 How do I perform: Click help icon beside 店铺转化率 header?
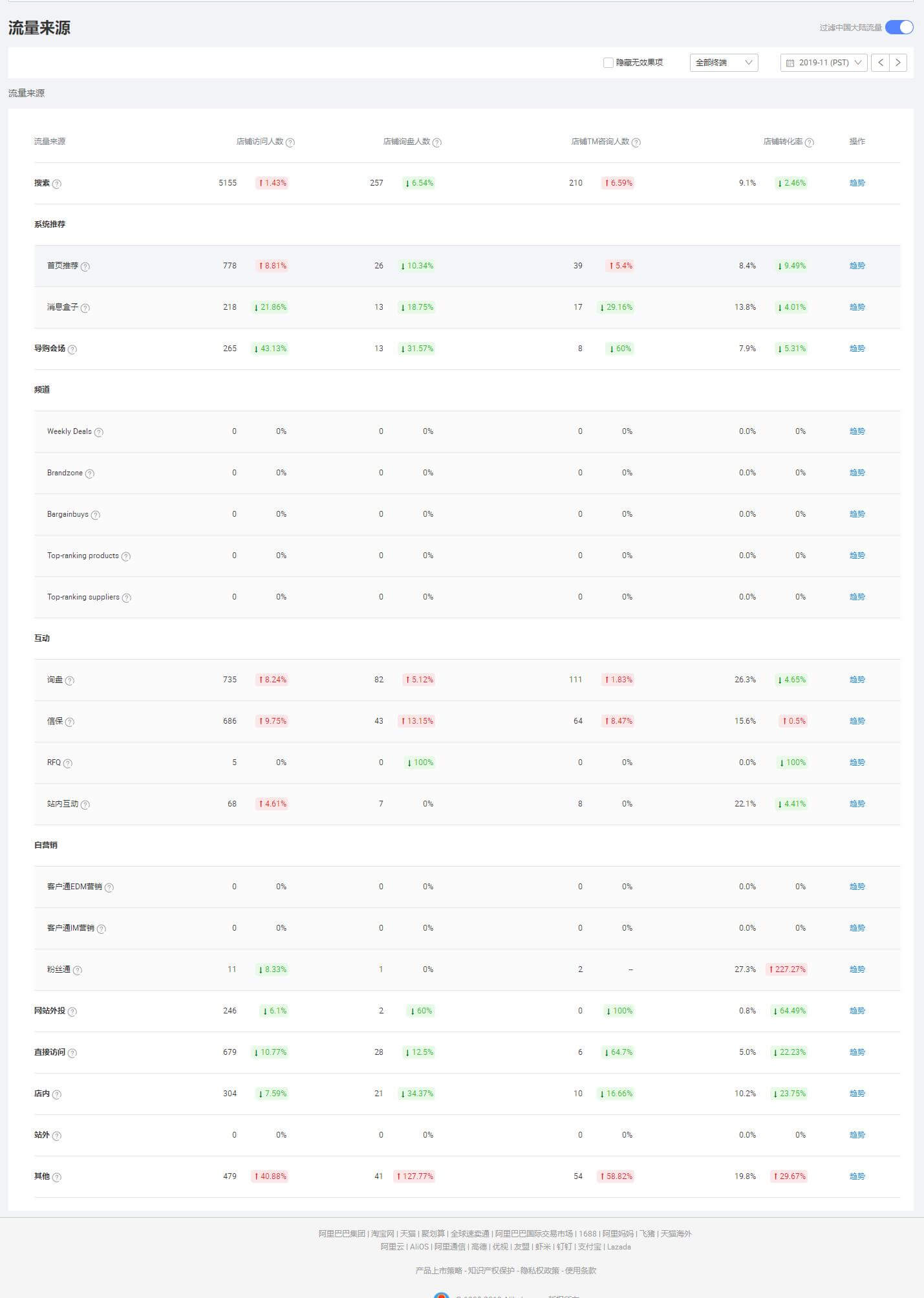(810, 142)
